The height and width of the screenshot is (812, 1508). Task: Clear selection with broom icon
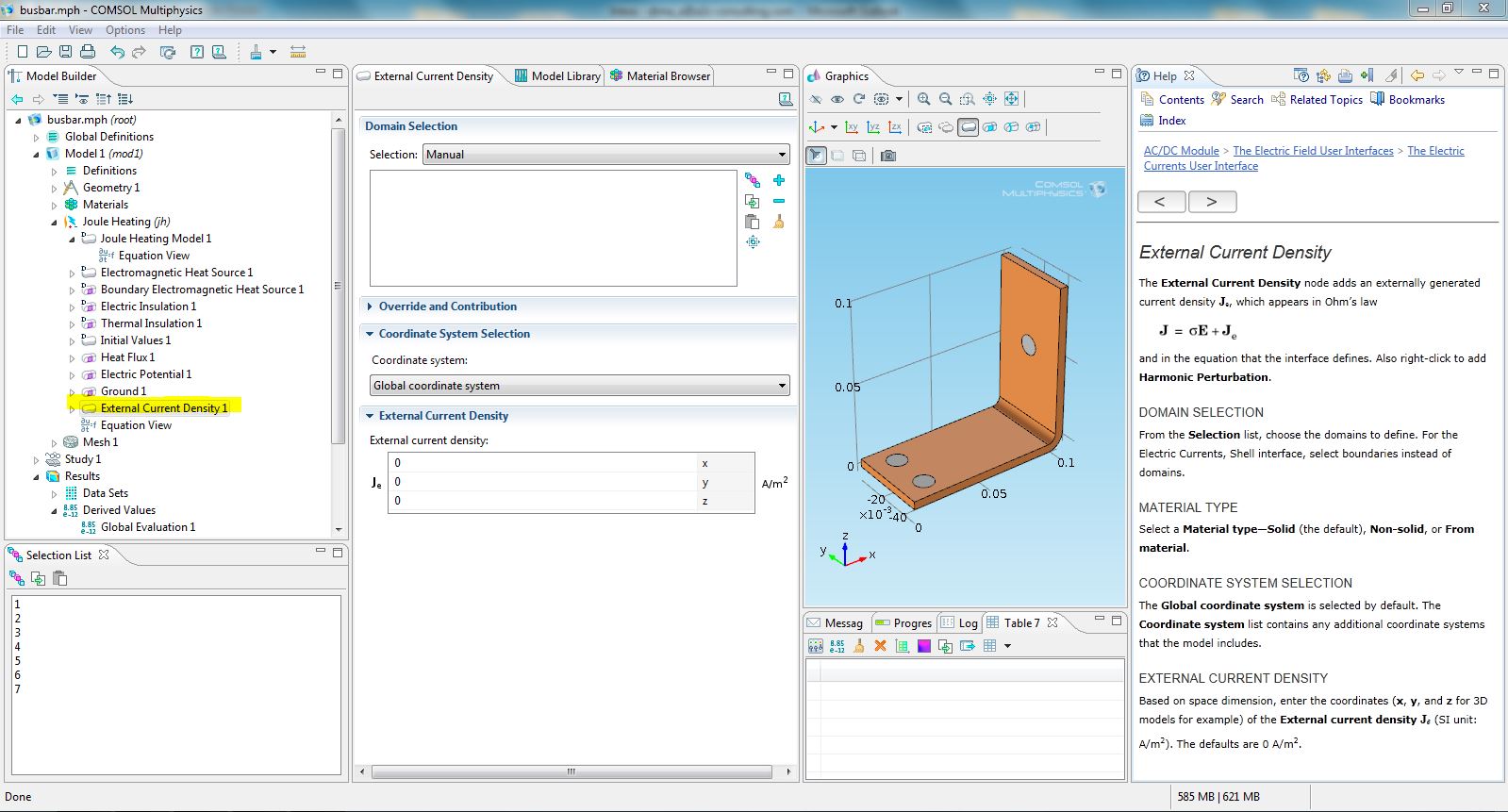(x=779, y=222)
